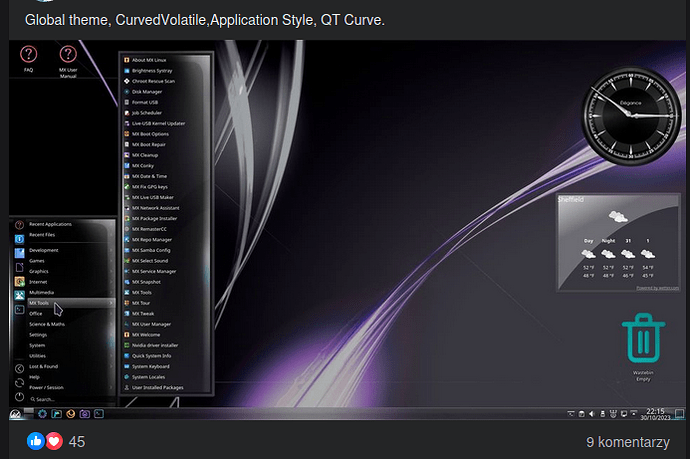
Task: Open the terminal icon on taskbar
Action: coord(99,414)
